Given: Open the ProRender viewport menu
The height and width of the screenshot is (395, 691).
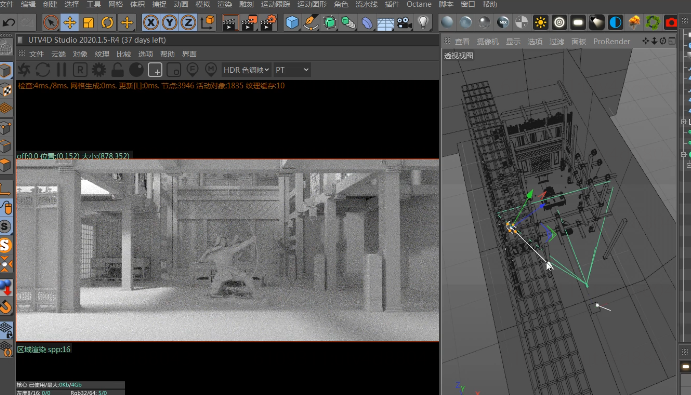Looking at the screenshot, I should click(611, 41).
